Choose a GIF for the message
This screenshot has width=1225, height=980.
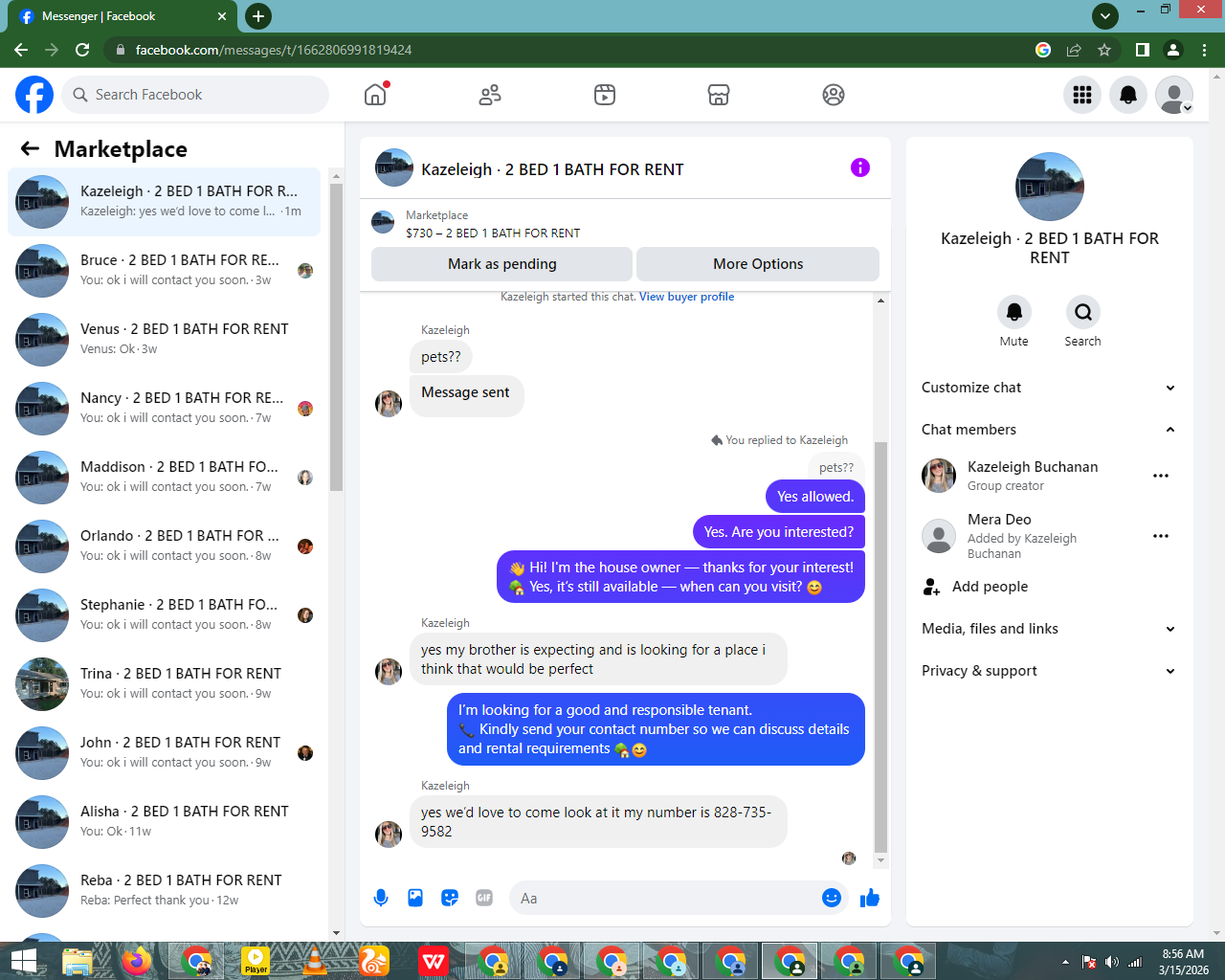point(484,898)
